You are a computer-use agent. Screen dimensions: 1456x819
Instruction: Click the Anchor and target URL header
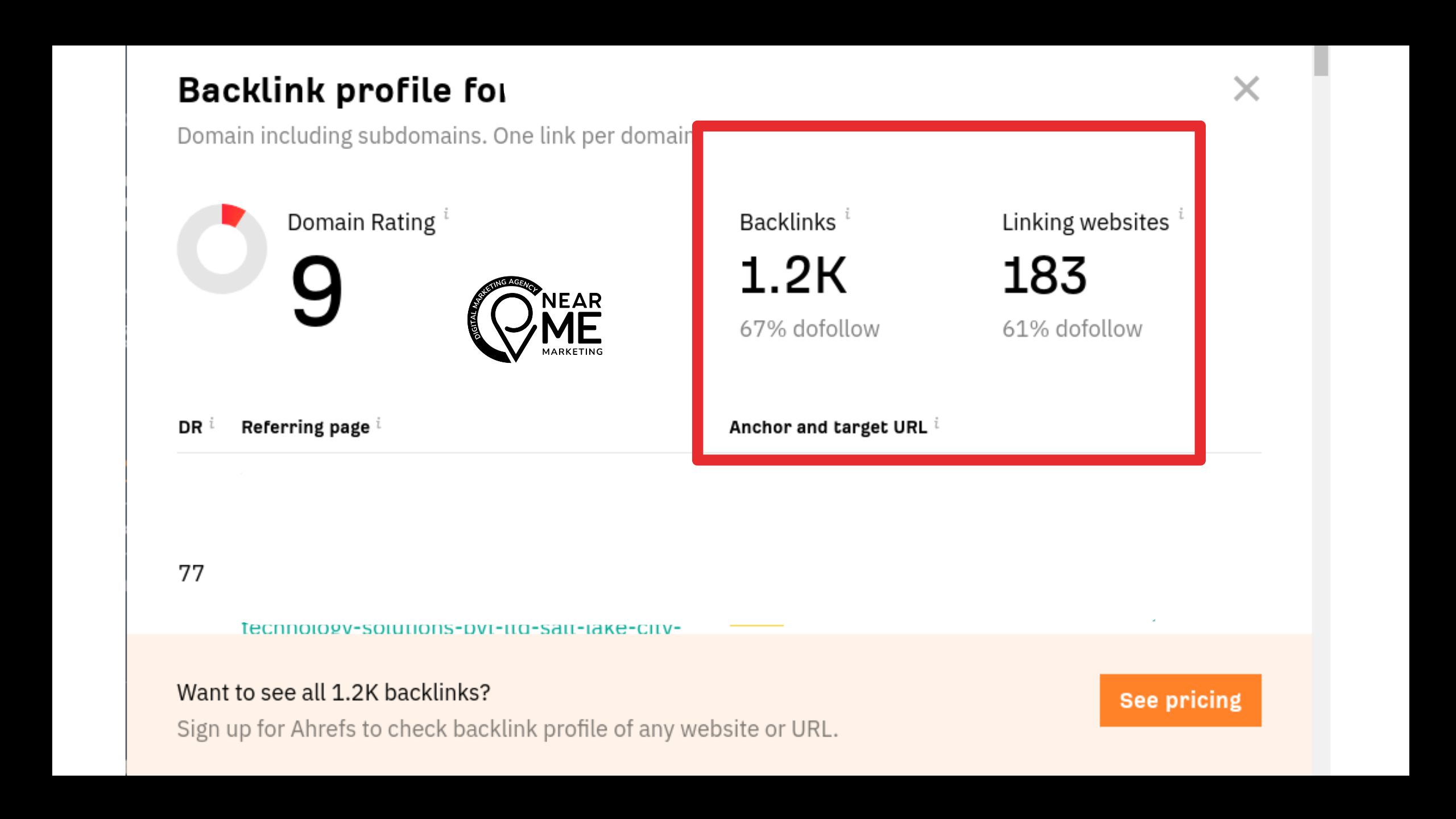828,427
